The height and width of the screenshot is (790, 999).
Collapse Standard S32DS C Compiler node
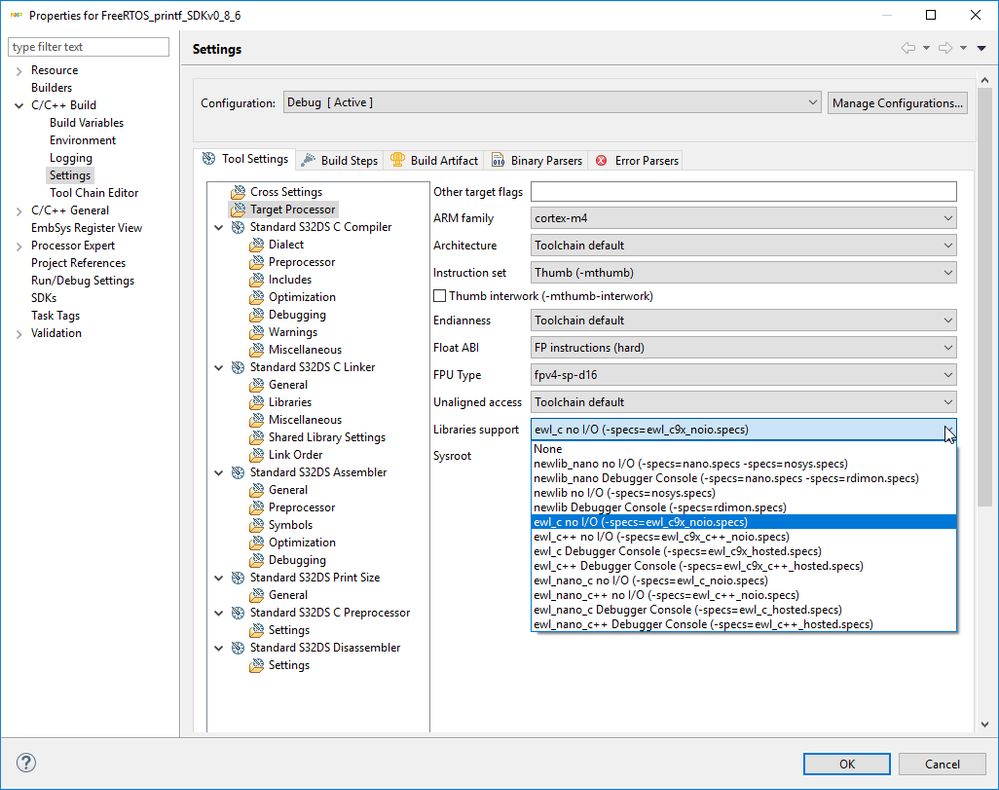219,227
